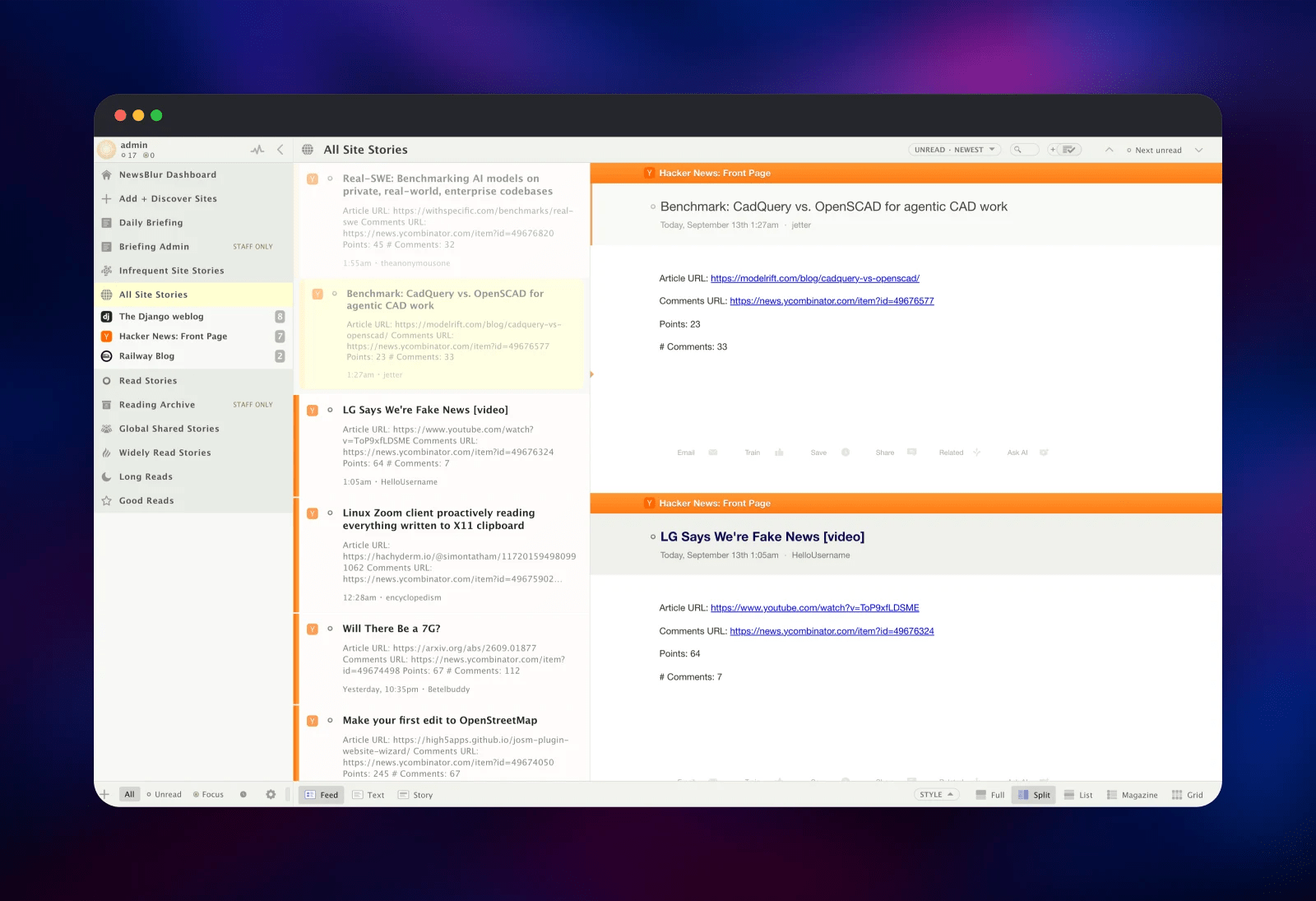Viewport: 1316px width, 901px height.
Task: Toggle unread dot on Linux Zoom client row
Action: pos(331,513)
